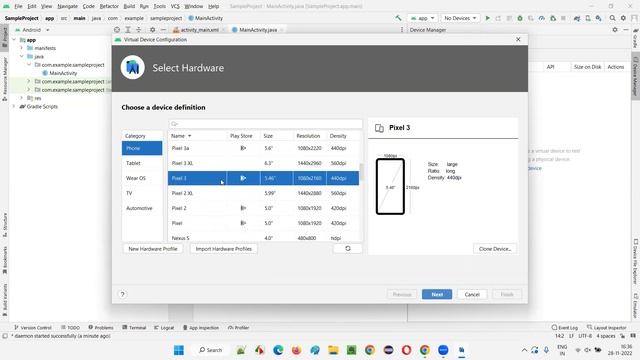
Task: Open Project panel gear options
Action: point(152,30)
